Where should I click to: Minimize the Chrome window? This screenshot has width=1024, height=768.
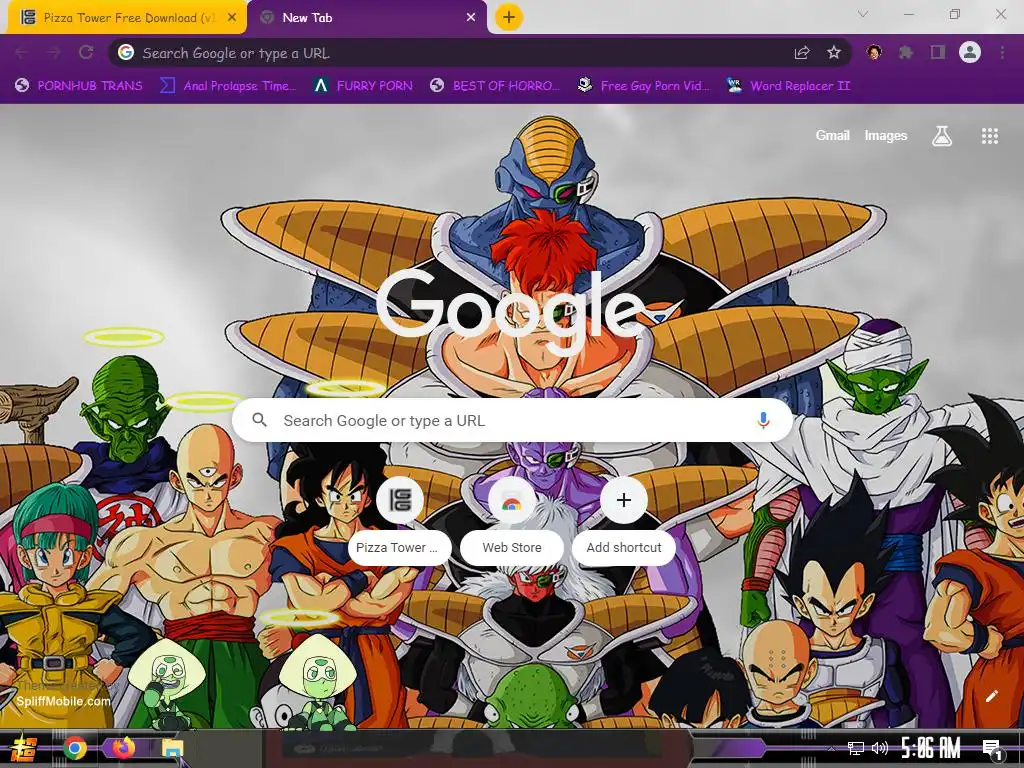908,14
